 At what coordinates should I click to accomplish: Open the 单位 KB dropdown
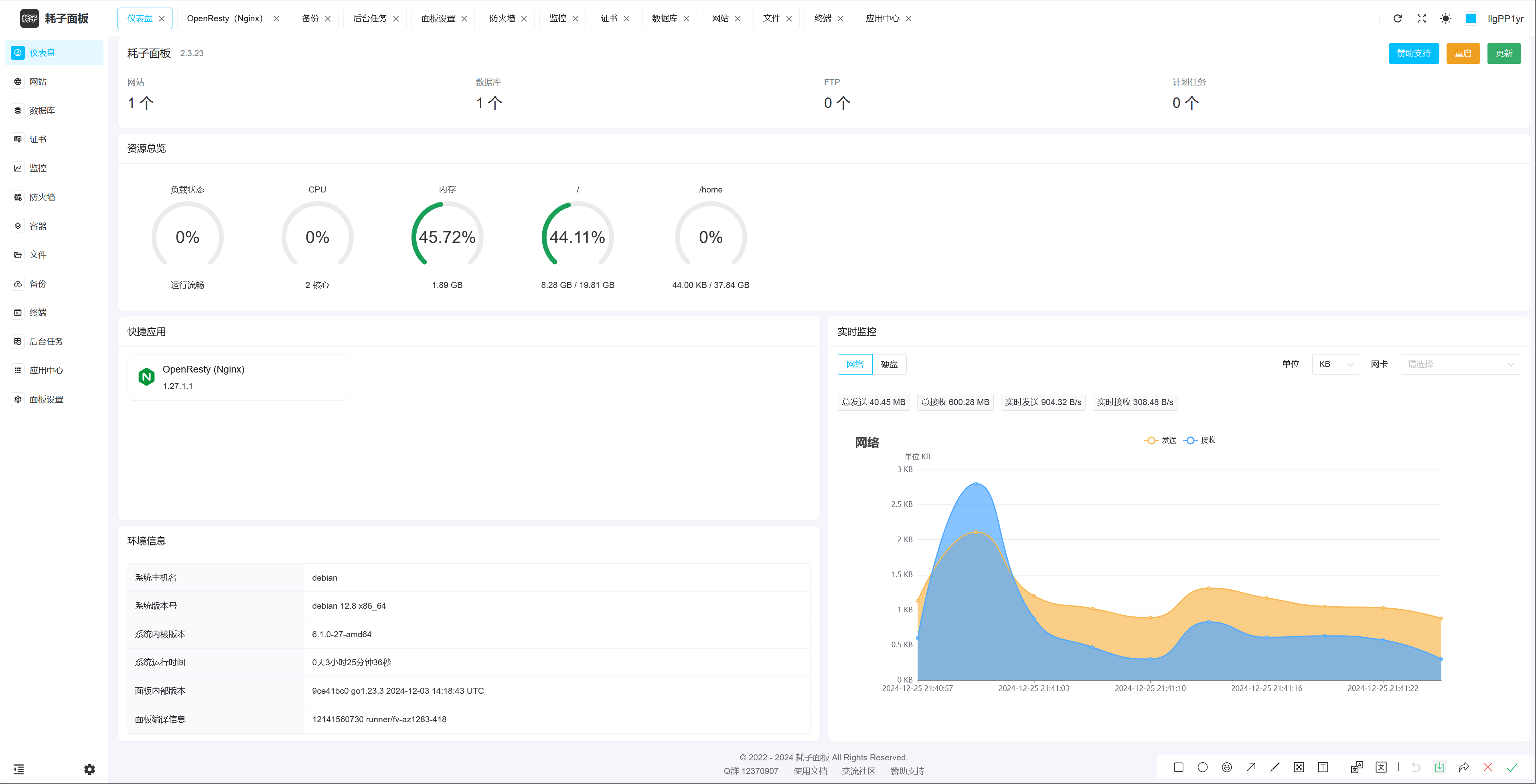click(x=1335, y=364)
